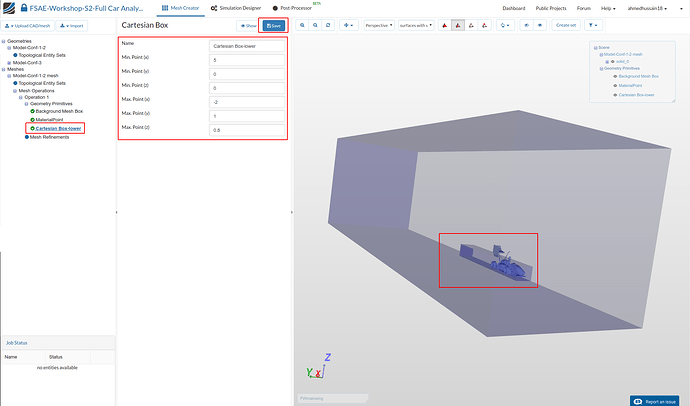Expand the Model-Conf-3 tree node

(9, 62)
